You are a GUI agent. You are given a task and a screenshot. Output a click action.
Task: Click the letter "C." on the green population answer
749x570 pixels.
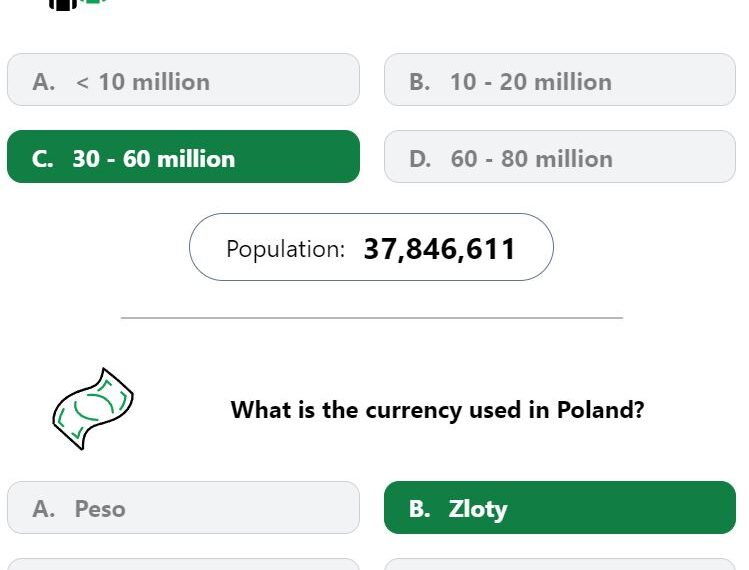(x=43, y=159)
